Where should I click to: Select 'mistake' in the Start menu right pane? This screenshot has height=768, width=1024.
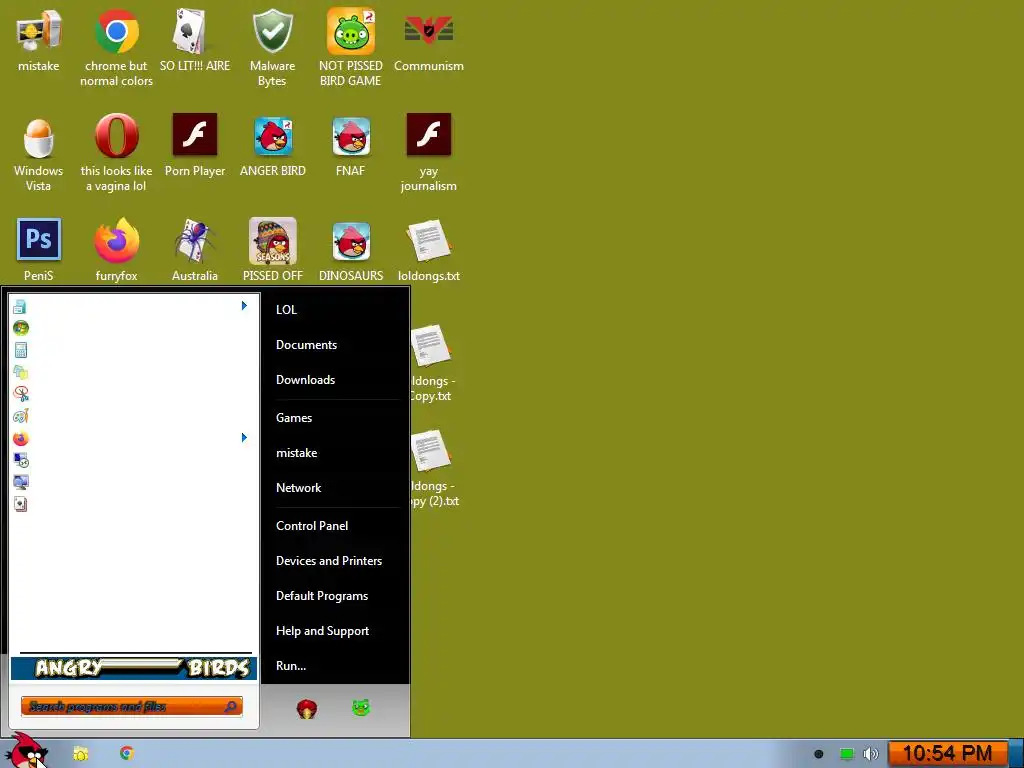[x=296, y=453]
